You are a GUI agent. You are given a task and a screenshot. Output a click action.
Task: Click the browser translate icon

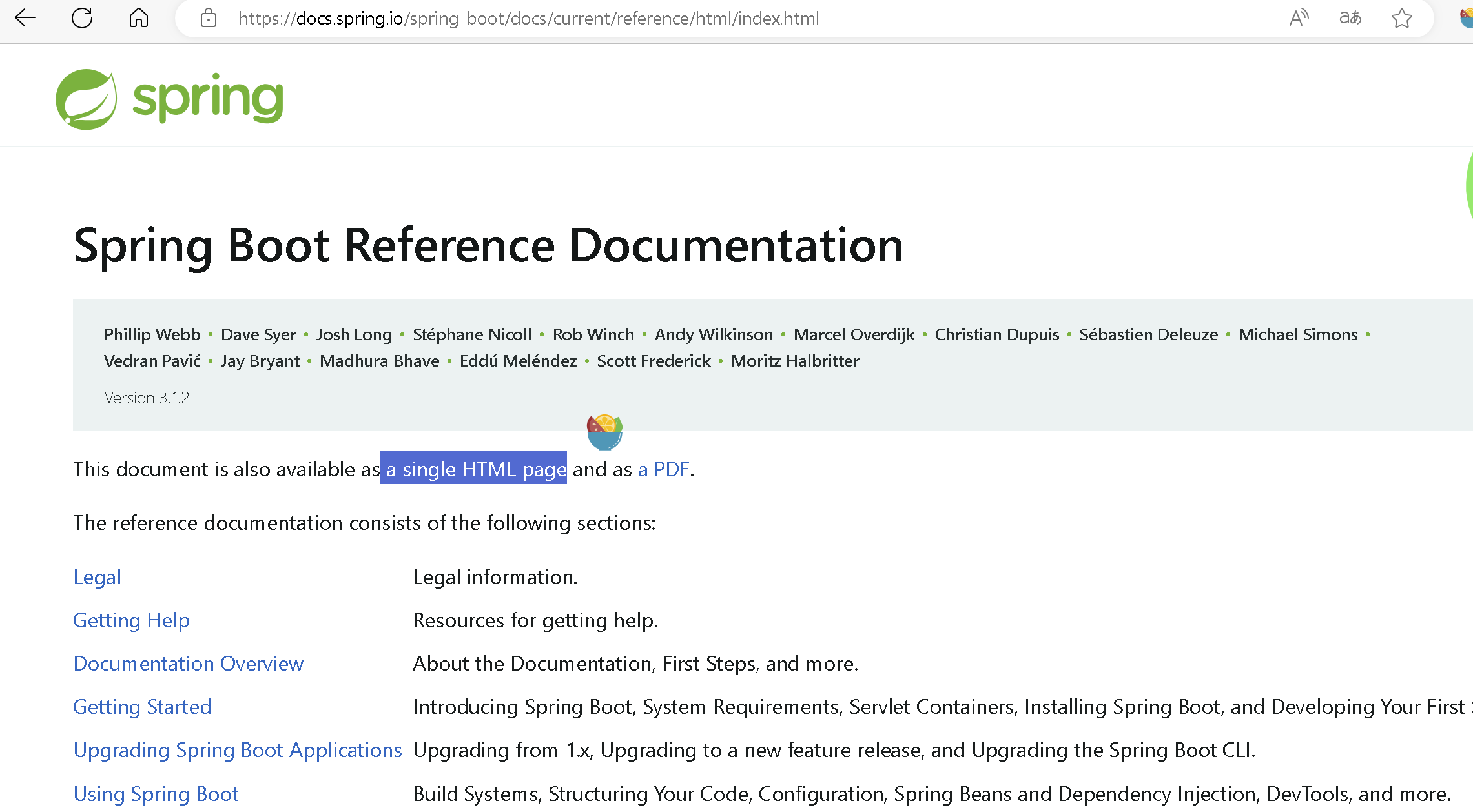pos(1350,19)
